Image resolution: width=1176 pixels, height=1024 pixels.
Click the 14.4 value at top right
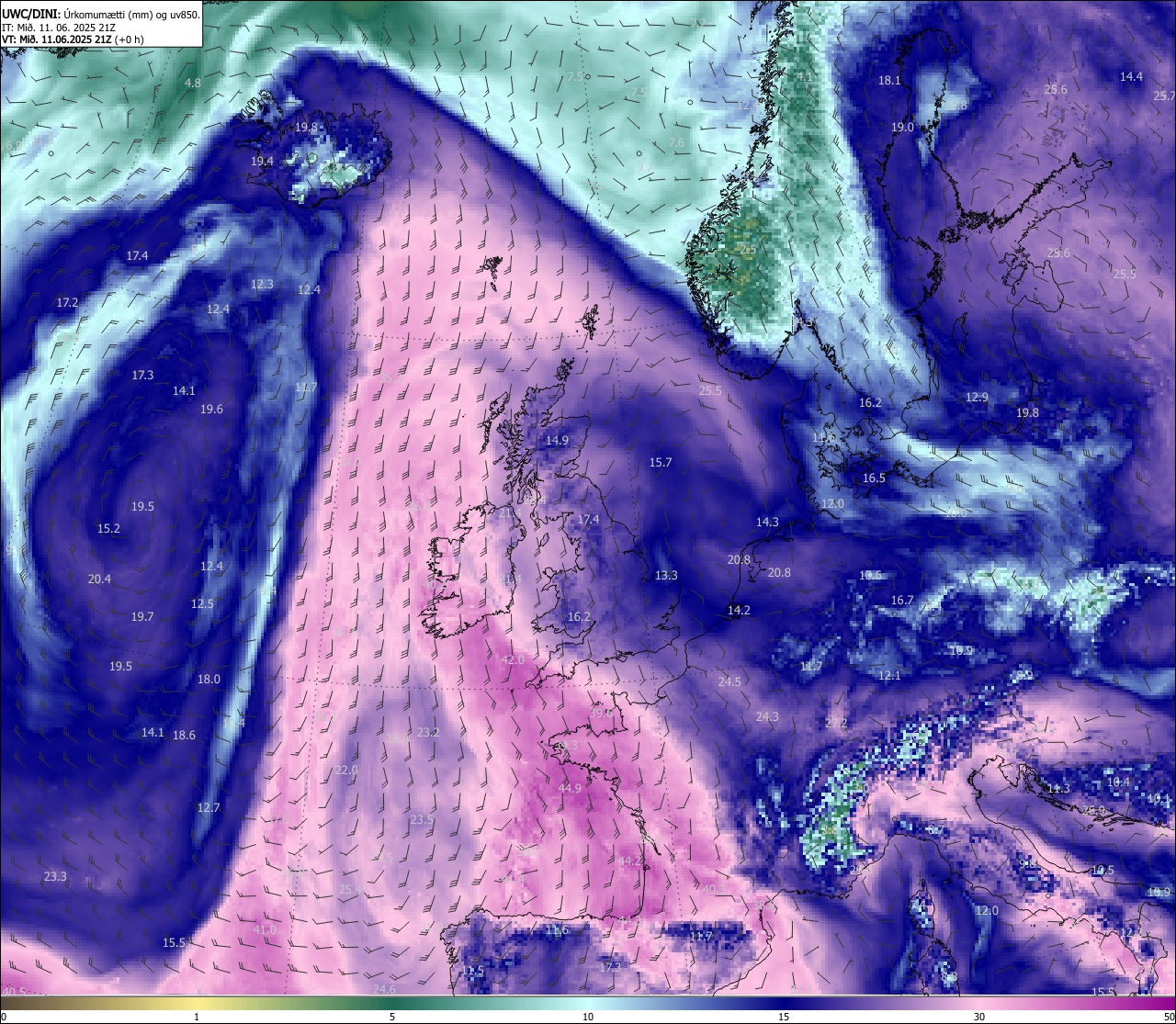(1131, 77)
